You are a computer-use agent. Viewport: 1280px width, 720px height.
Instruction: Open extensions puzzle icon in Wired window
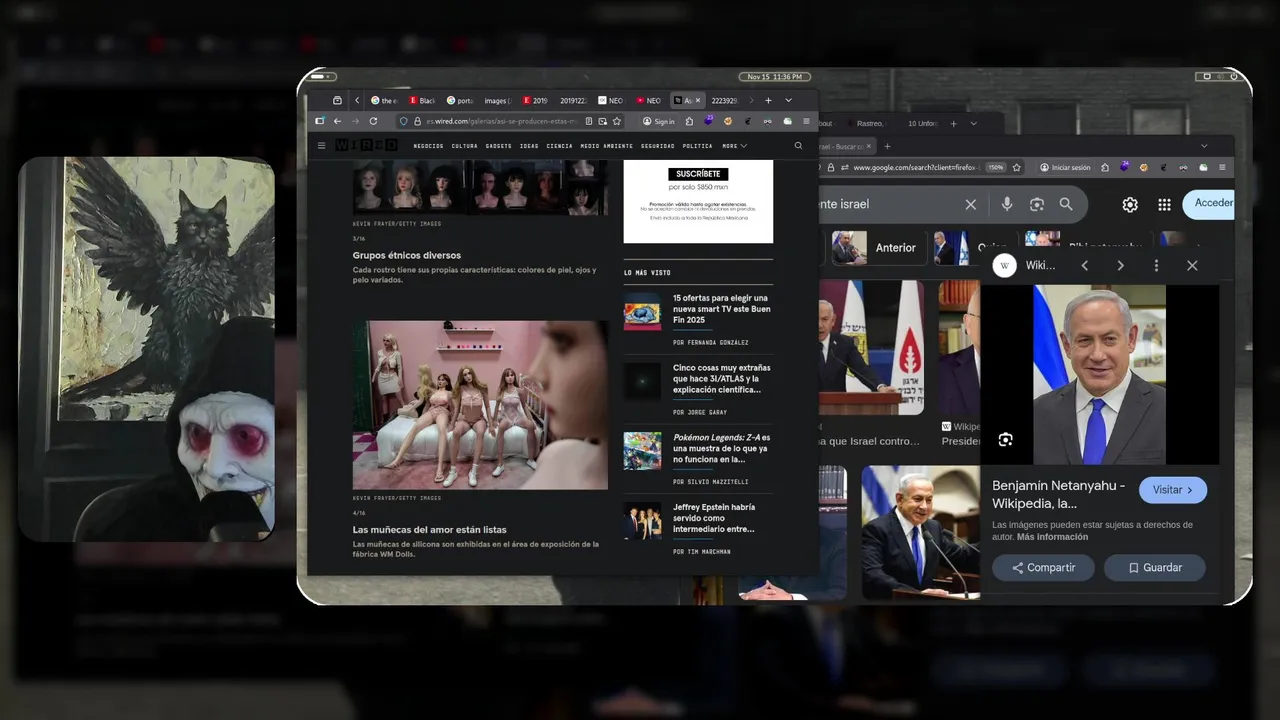(x=689, y=121)
